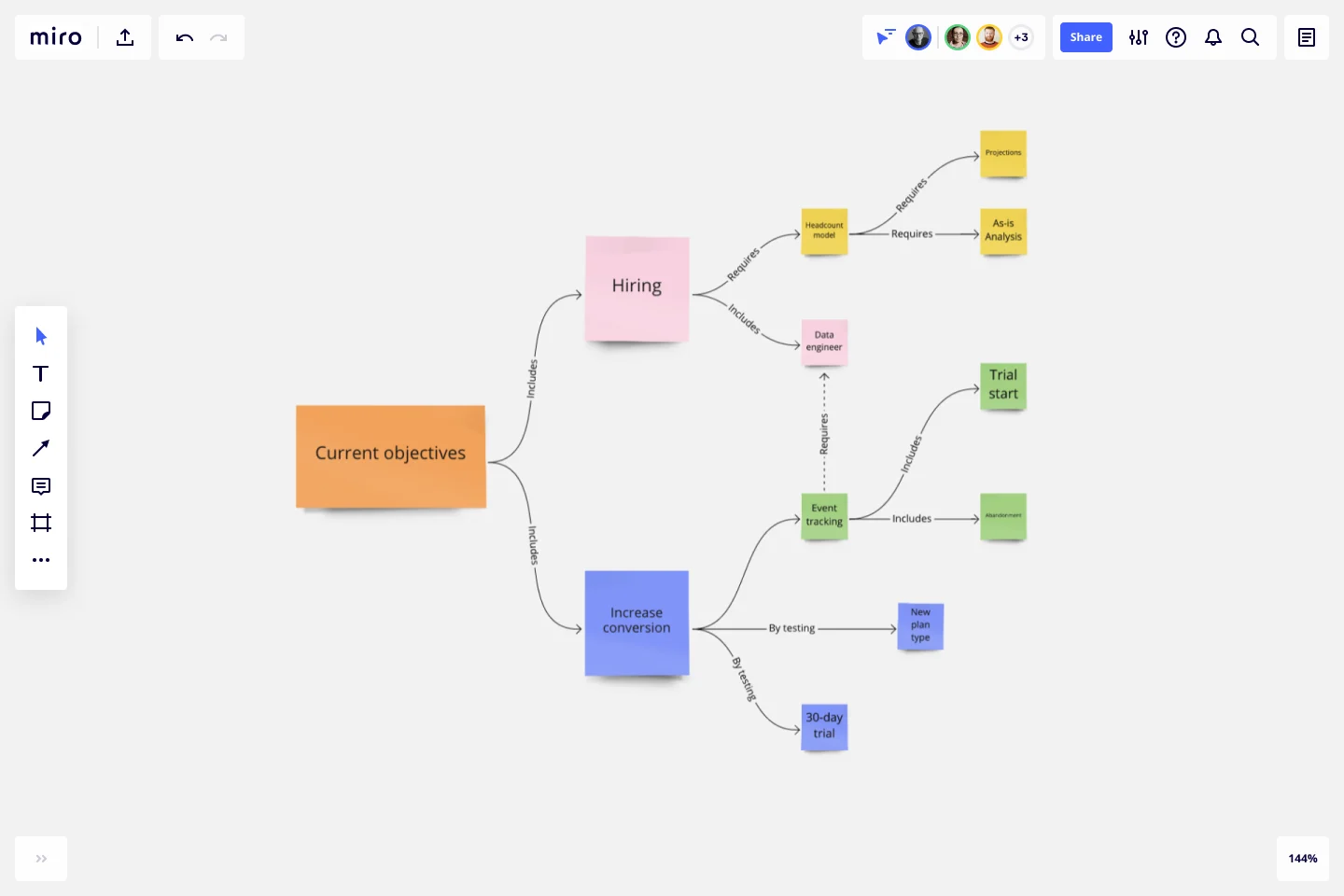Expand the collapsed bottom toolbar
Screen dimensions: 1344x896
[x=40, y=859]
